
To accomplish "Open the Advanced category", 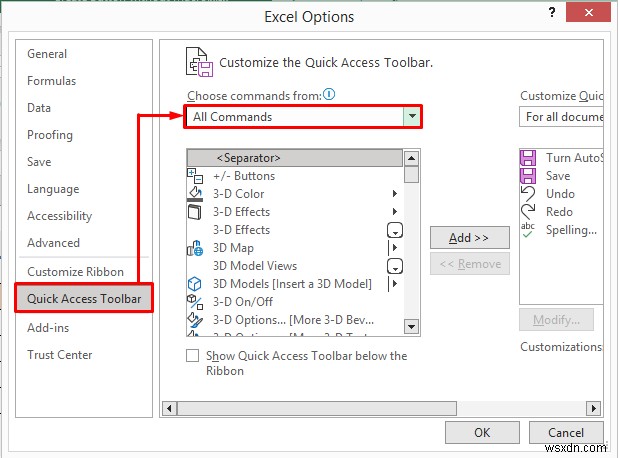I will point(53,243).
